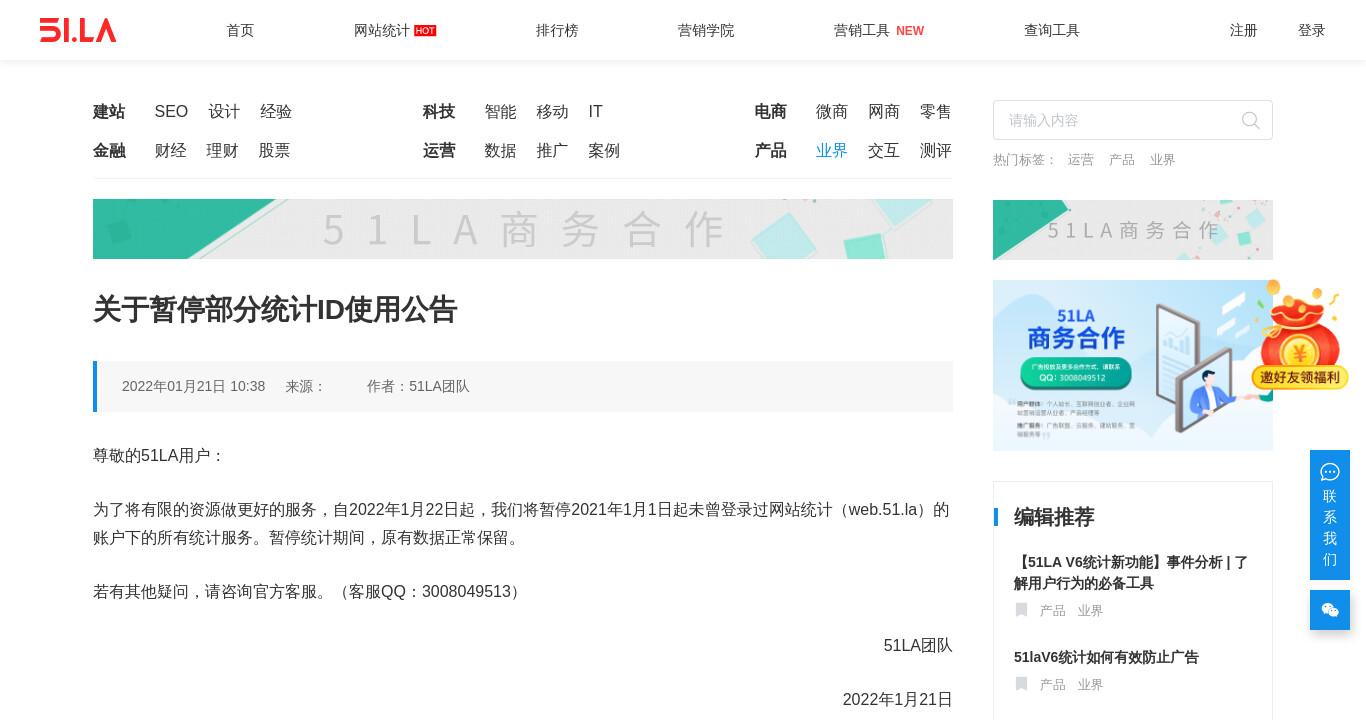Click the 登录 link
The height and width of the screenshot is (720, 1366).
[1312, 30]
